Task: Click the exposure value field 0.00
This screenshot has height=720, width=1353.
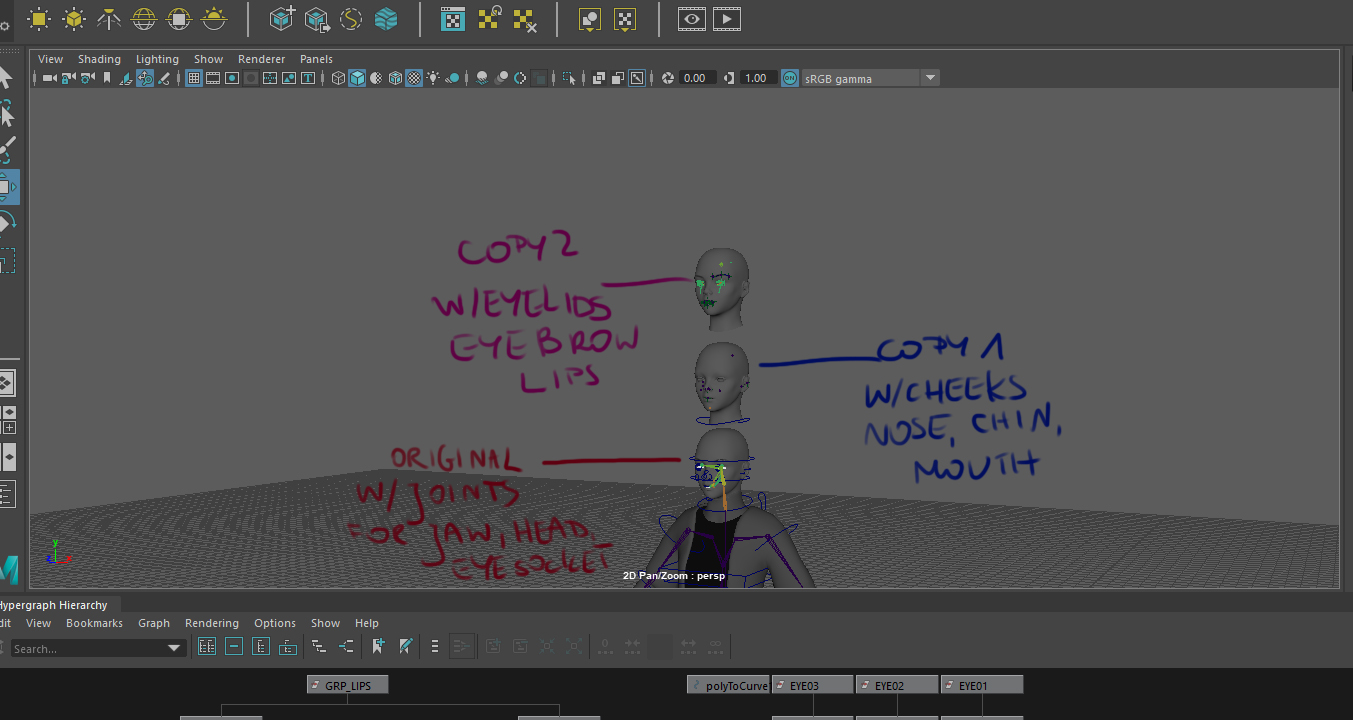Action: point(699,78)
